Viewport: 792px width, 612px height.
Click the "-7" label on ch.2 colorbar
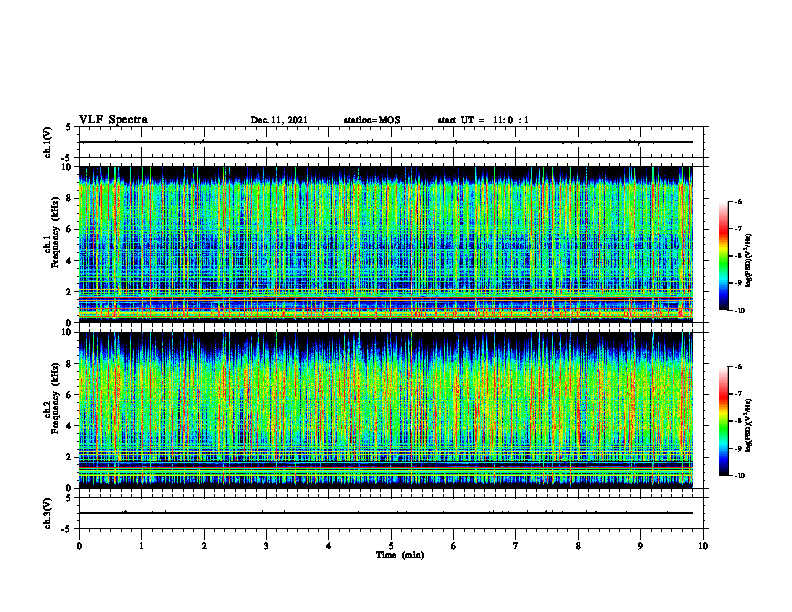pyautogui.click(x=738, y=394)
